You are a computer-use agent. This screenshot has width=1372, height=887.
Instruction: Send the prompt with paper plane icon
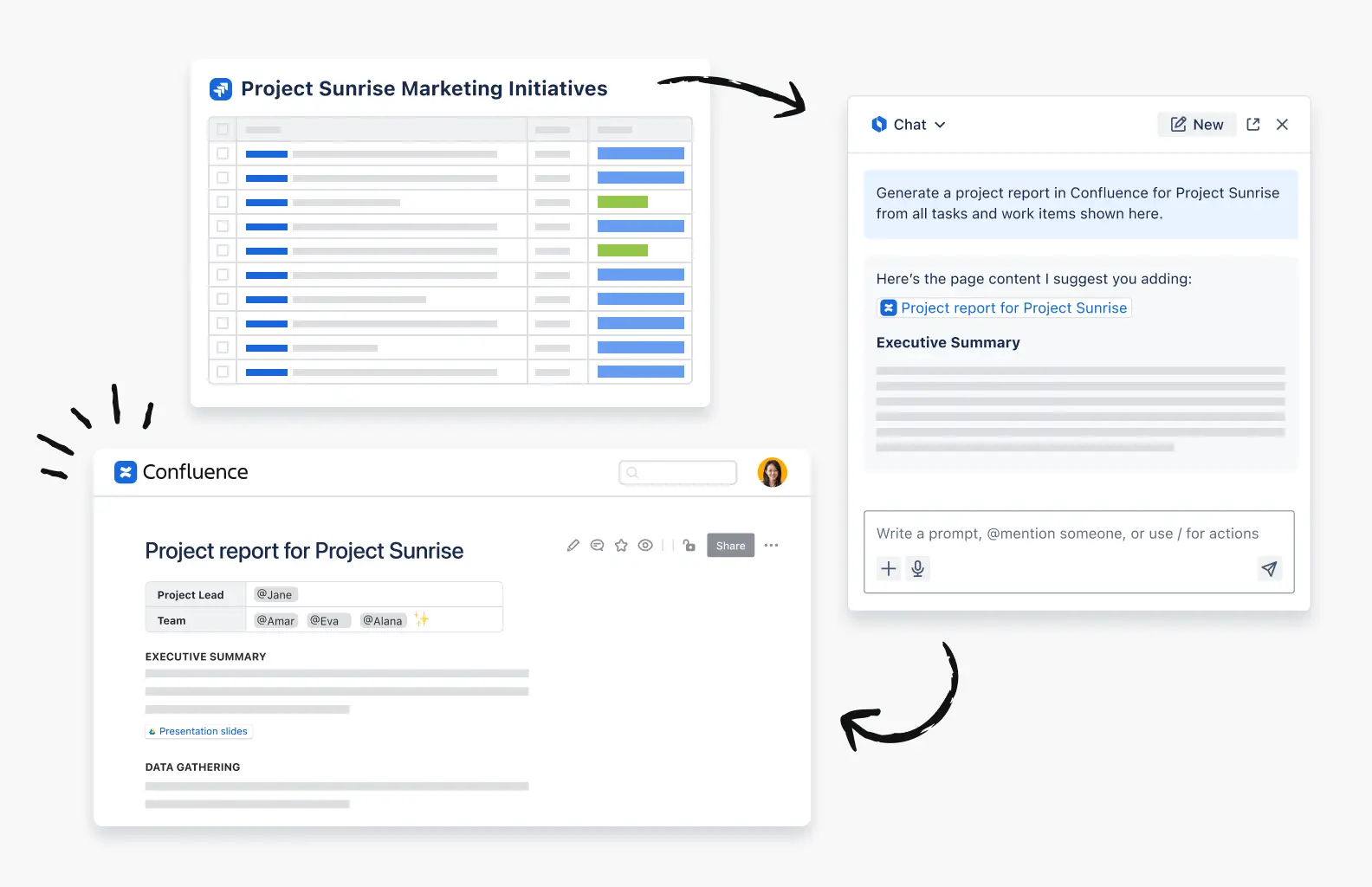click(x=1269, y=569)
